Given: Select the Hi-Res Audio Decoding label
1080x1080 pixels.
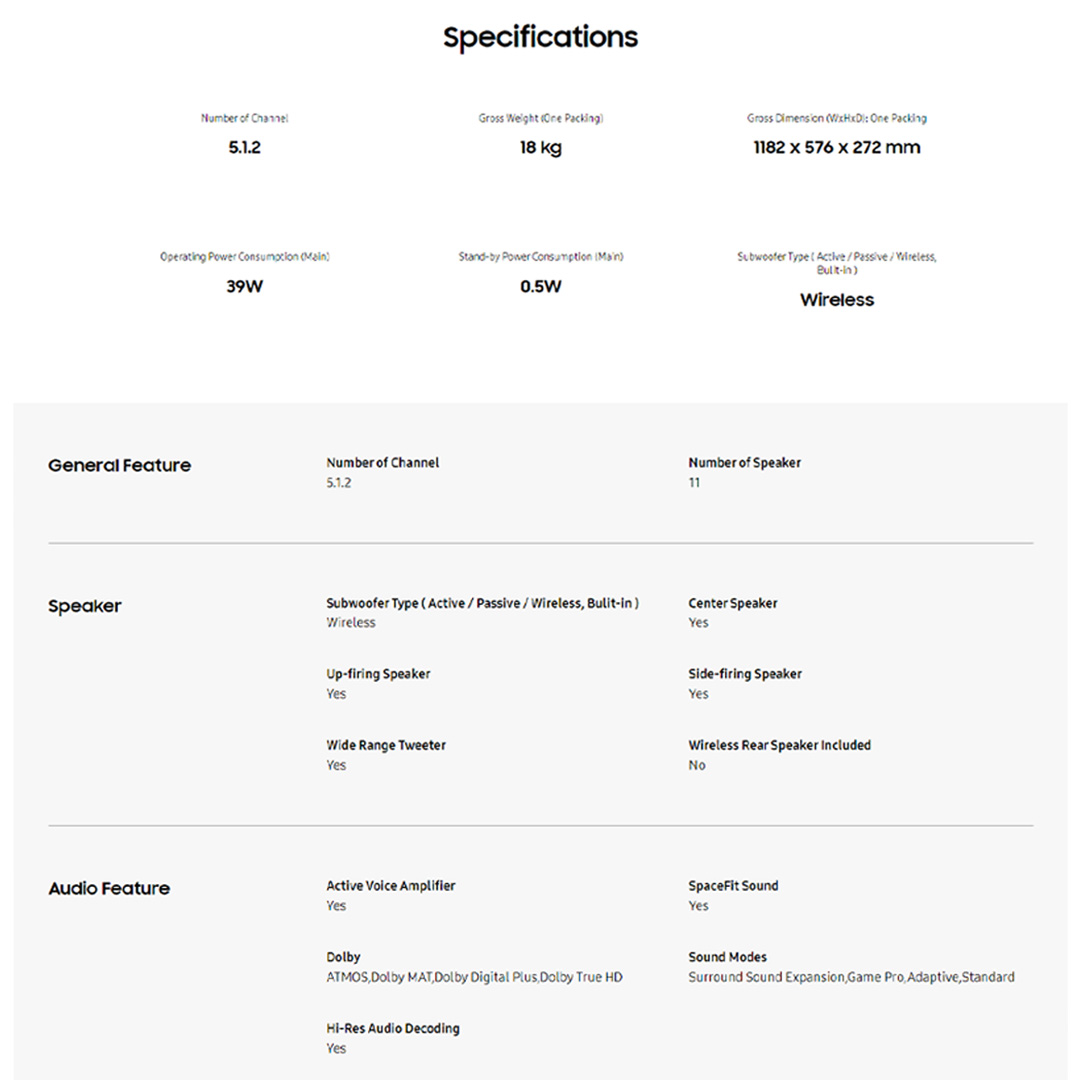Looking at the screenshot, I should (393, 1028).
